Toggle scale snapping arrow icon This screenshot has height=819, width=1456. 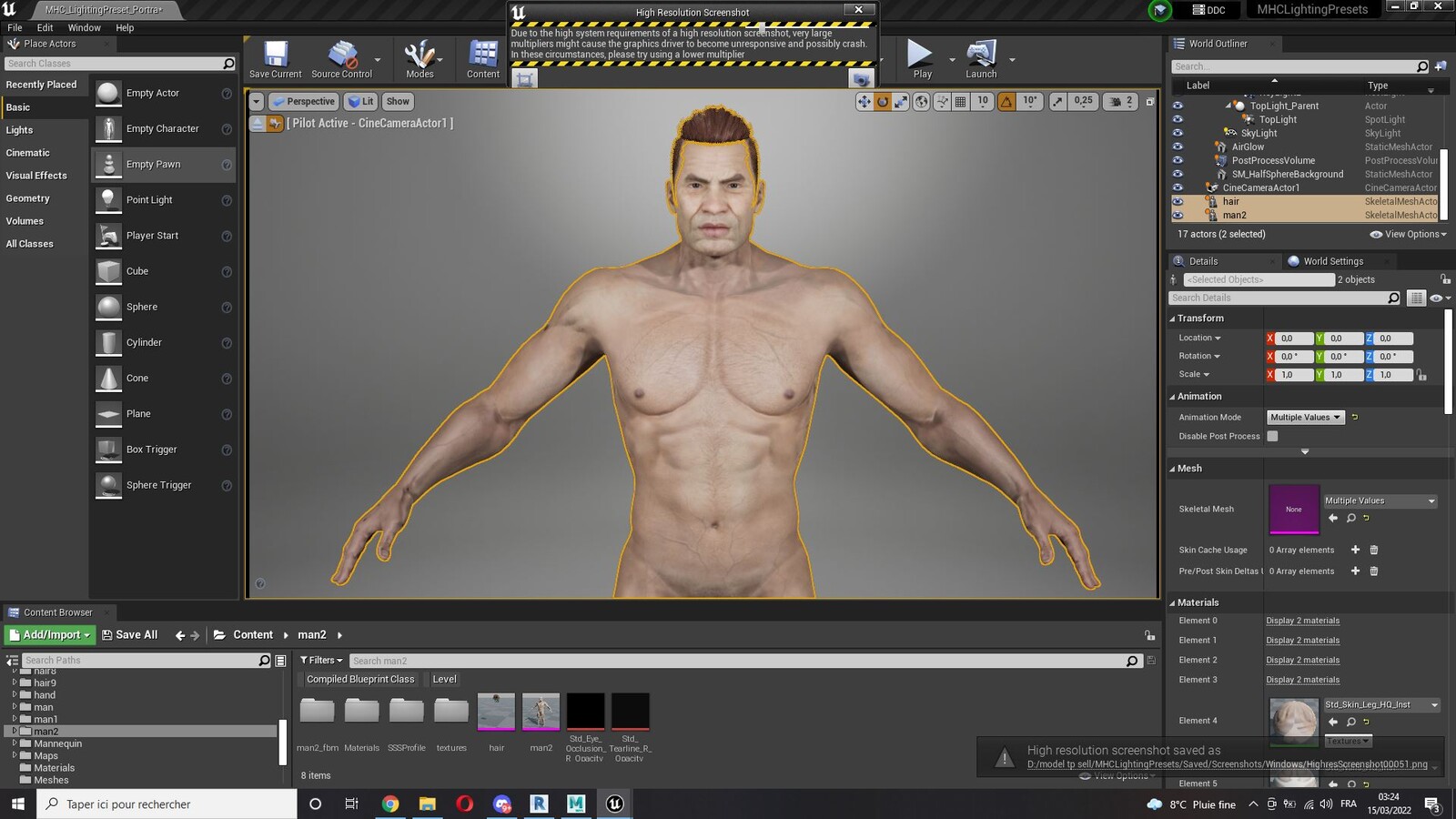pos(1057,102)
